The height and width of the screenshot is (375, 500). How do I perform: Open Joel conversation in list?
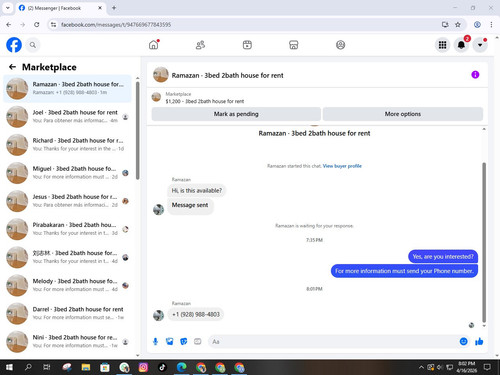67,117
